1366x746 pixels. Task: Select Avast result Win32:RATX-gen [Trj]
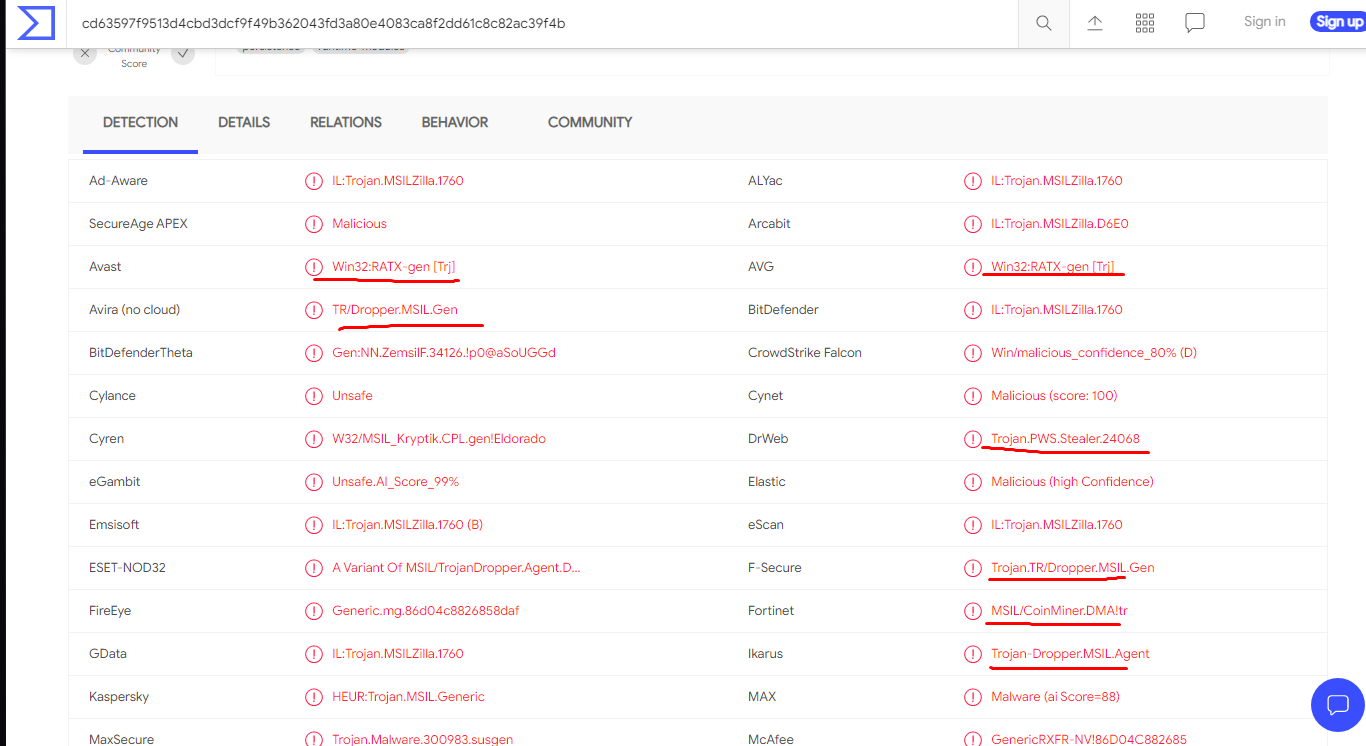pyautogui.click(x=394, y=267)
